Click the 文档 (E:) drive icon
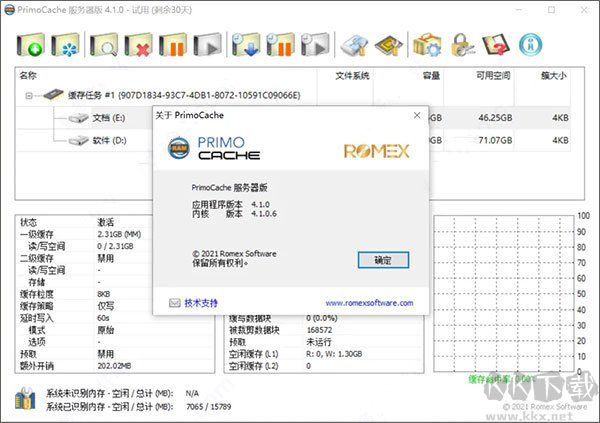The height and width of the screenshot is (423, 600). pyautogui.click(x=78, y=118)
